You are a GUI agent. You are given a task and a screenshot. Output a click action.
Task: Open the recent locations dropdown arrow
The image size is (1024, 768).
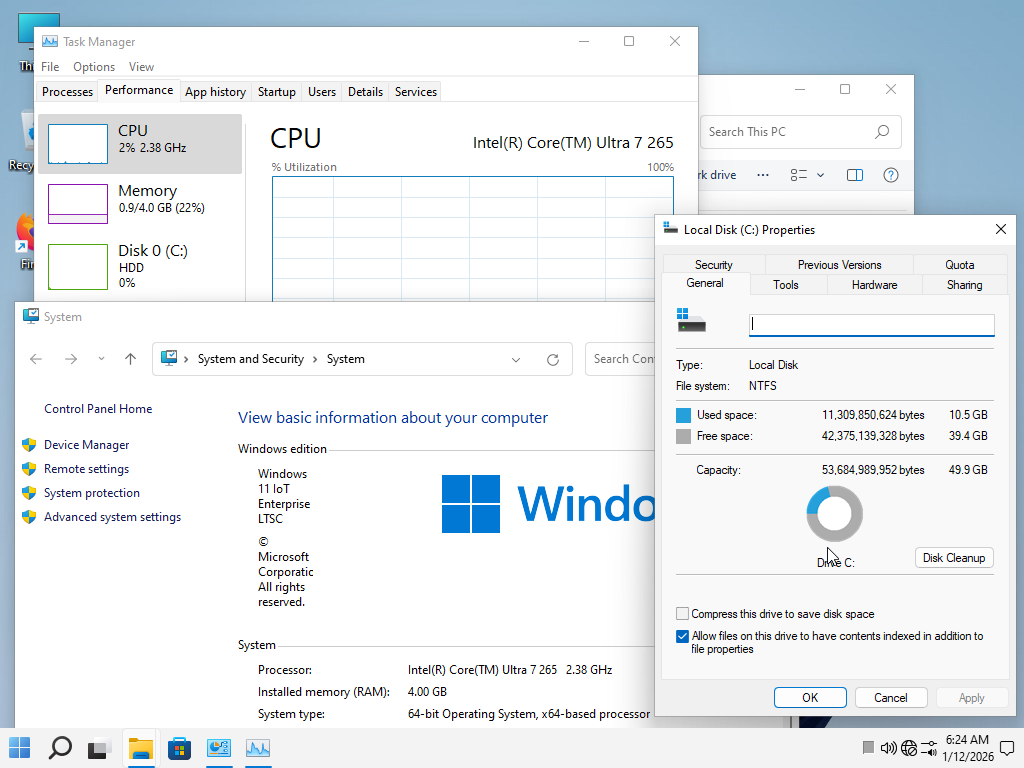tap(101, 359)
